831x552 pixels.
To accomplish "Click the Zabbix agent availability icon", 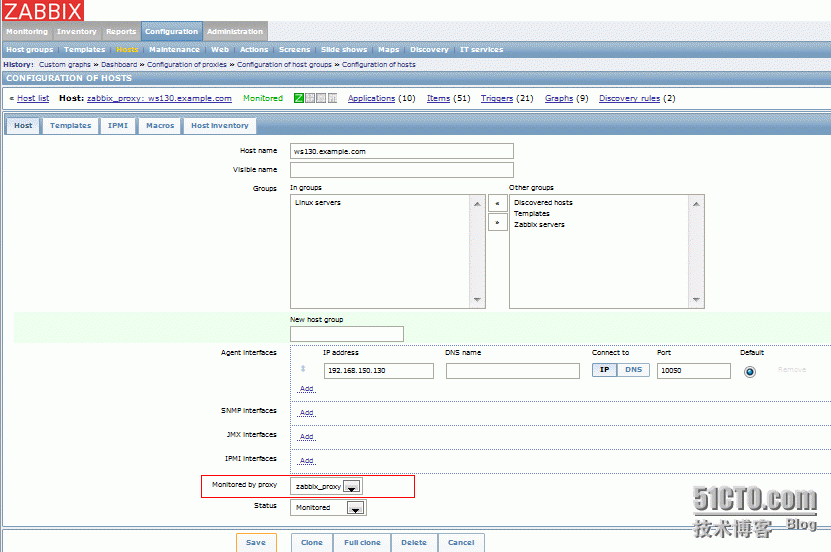I will click(x=299, y=98).
